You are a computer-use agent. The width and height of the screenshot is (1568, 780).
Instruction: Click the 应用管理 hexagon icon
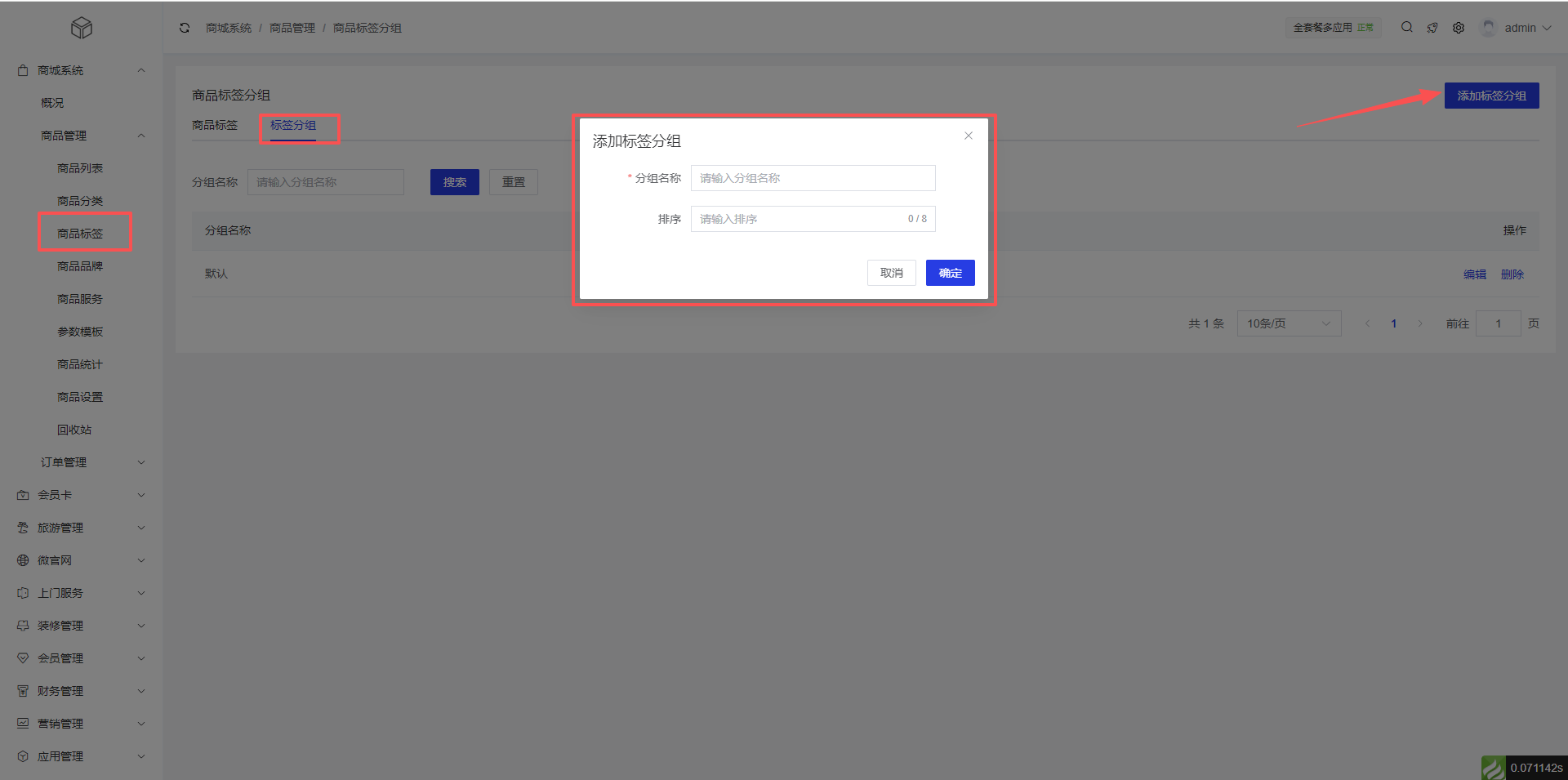pyautogui.click(x=23, y=756)
